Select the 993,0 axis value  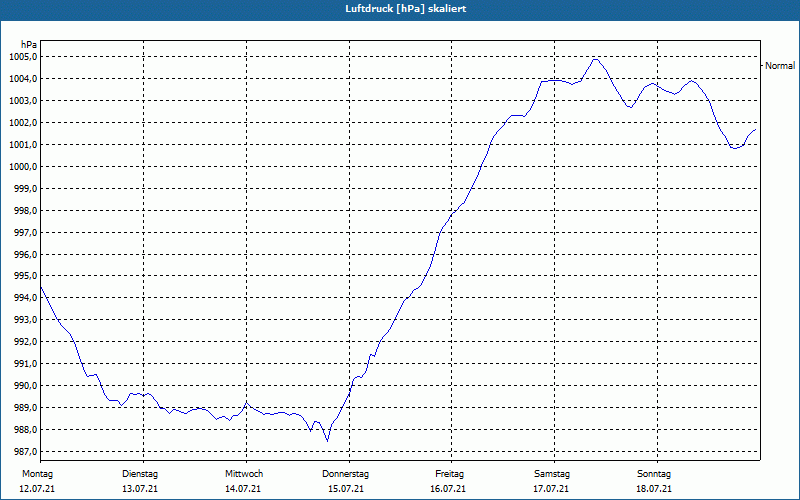tap(25, 319)
